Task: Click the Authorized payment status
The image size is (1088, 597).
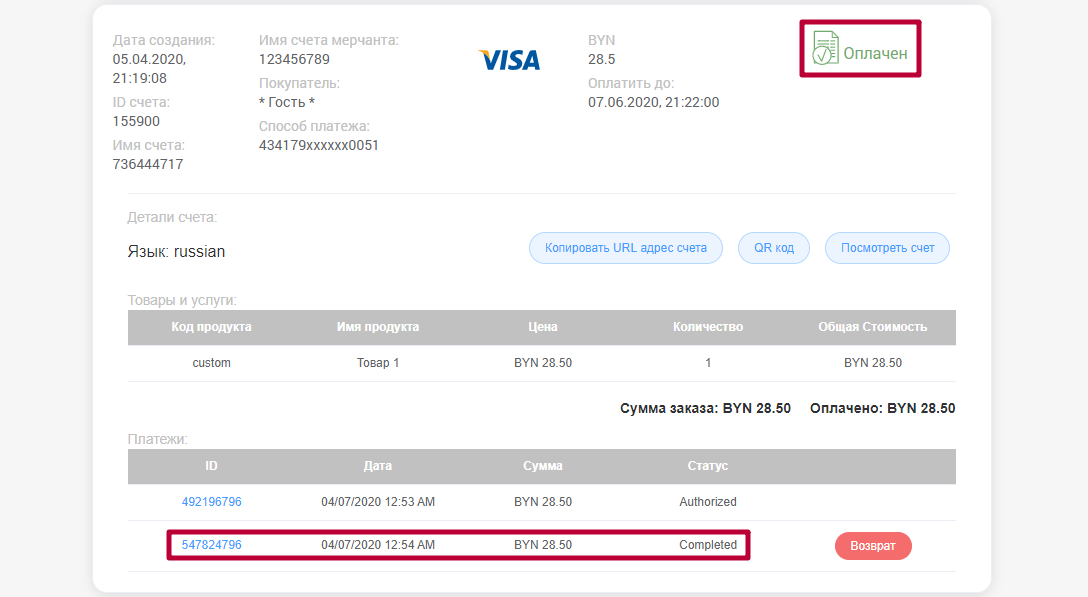Action: (708, 501)
